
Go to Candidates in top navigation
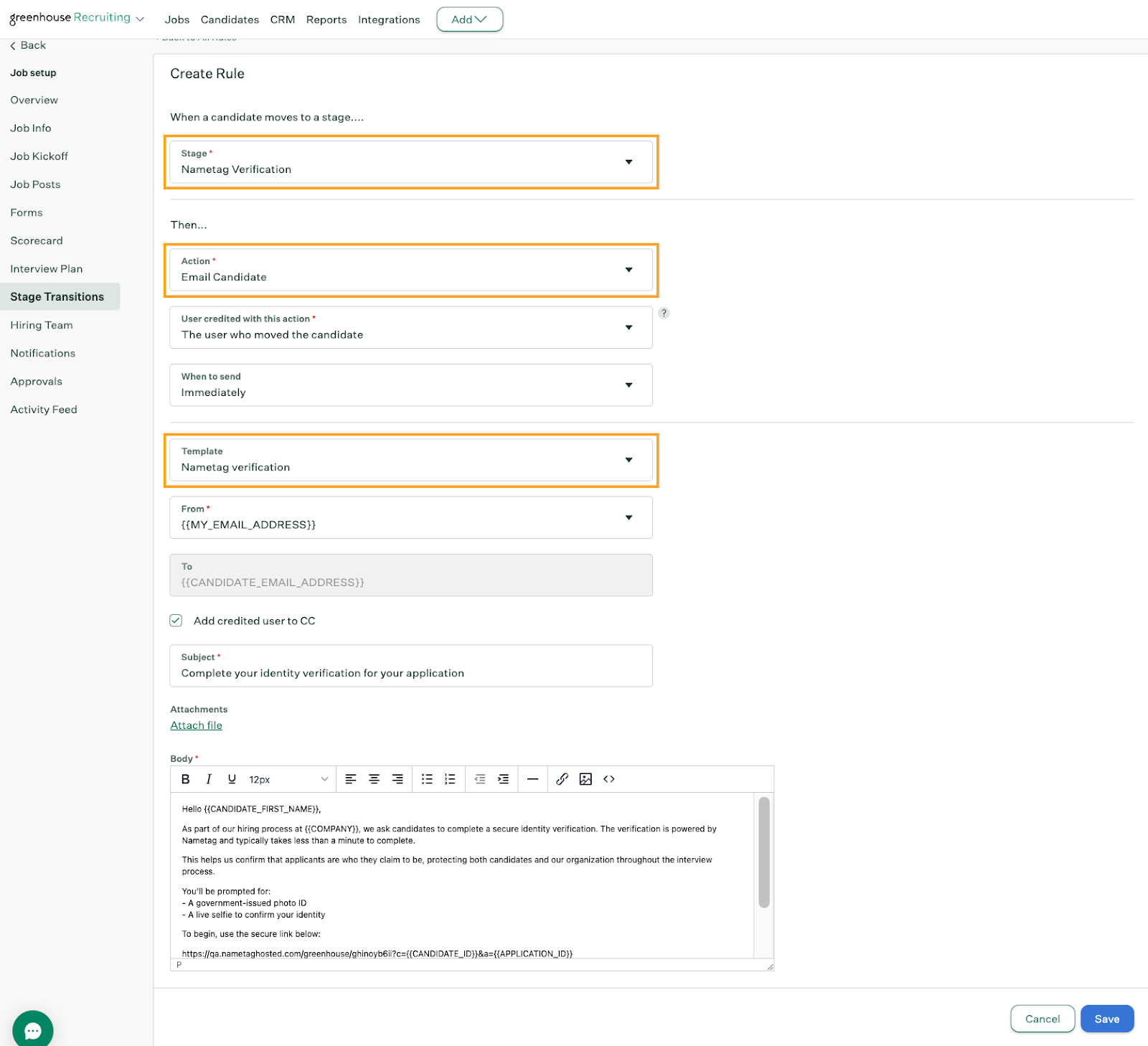(230, 19)
